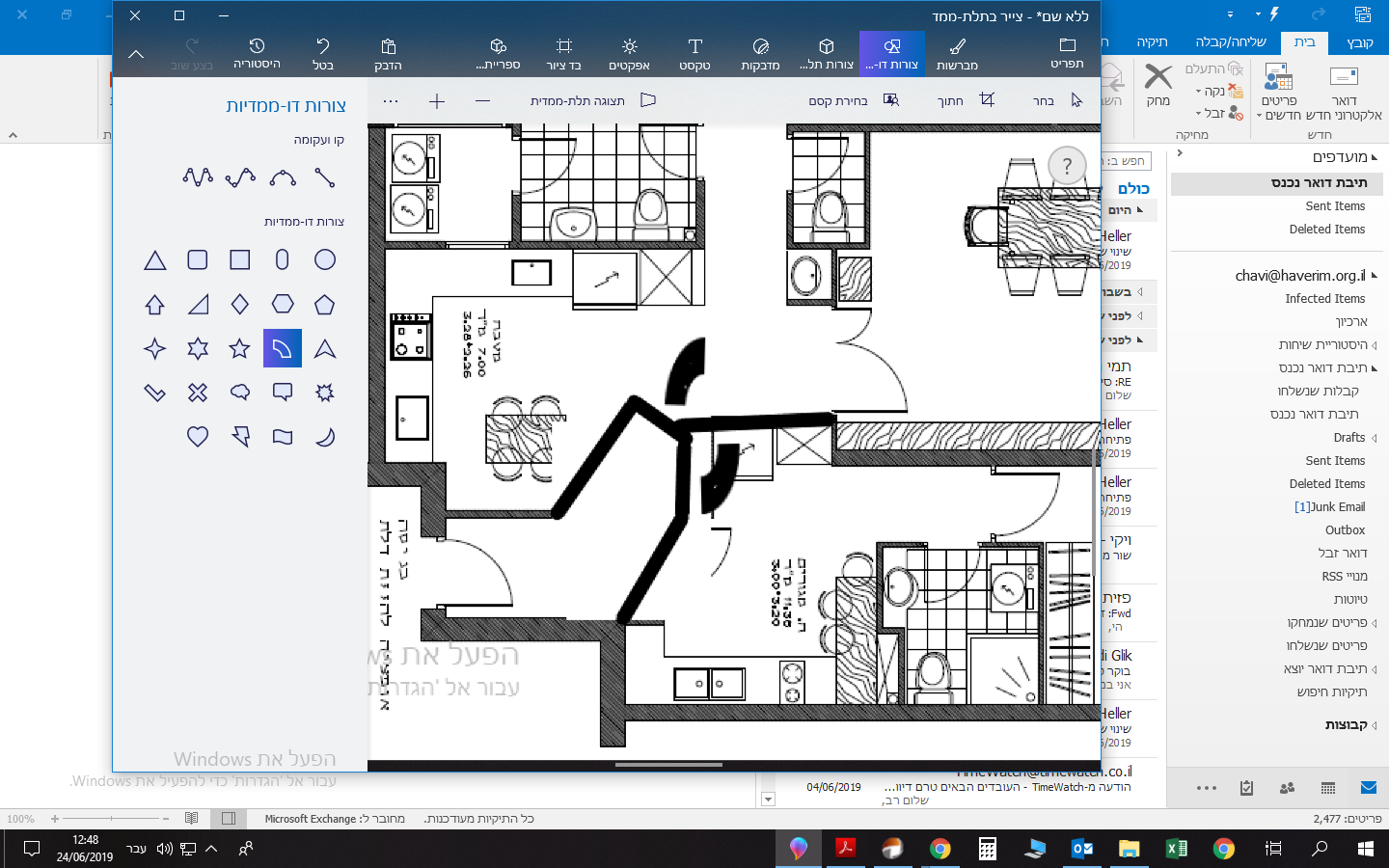The height and width of the screenshot is (868, 1389).
Task: Adjust the Outlook zoom slider
Action: pyautogui.click(x=109, y=819)
